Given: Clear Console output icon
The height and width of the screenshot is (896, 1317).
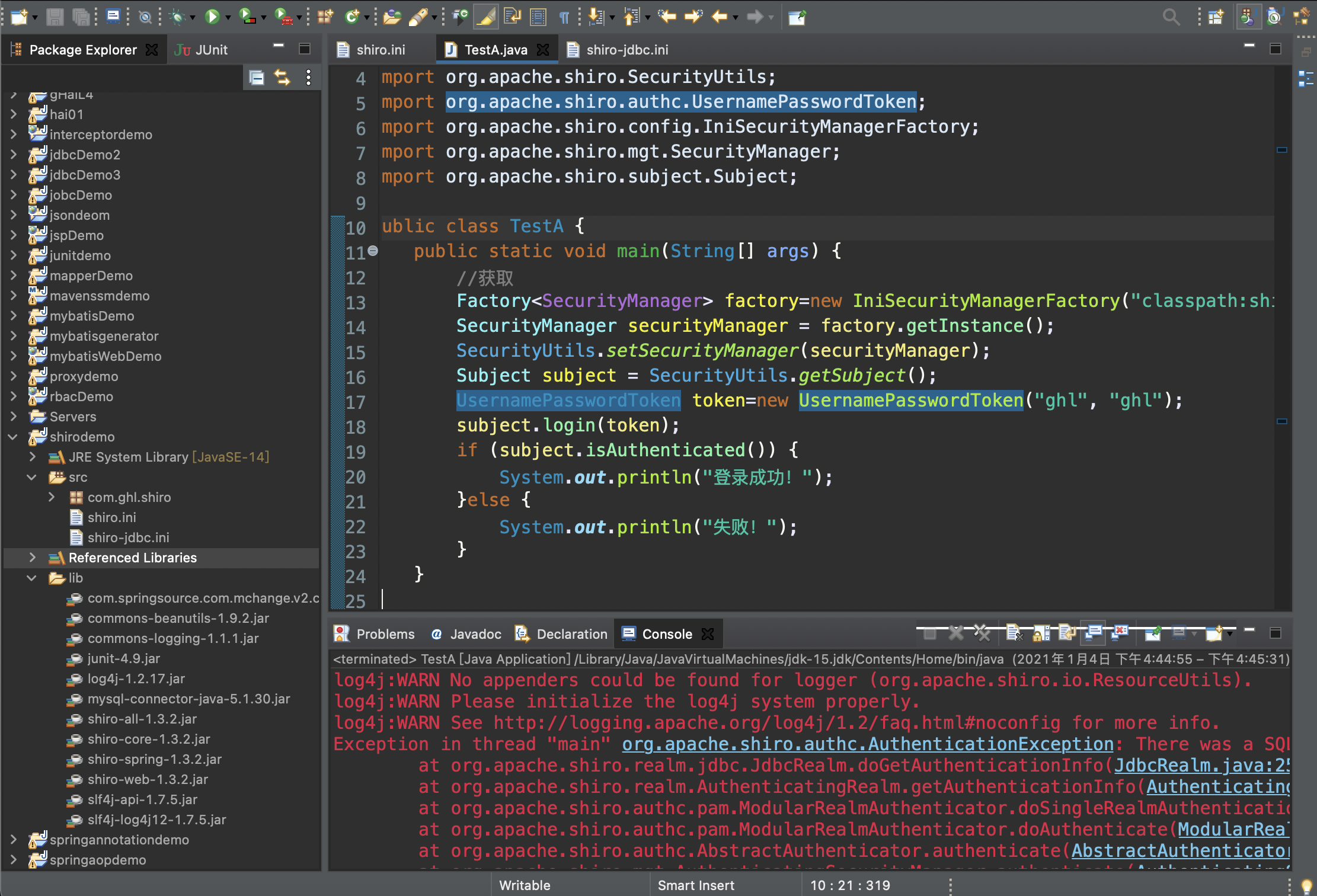Looking at the screenshot, I should 1014,633.
